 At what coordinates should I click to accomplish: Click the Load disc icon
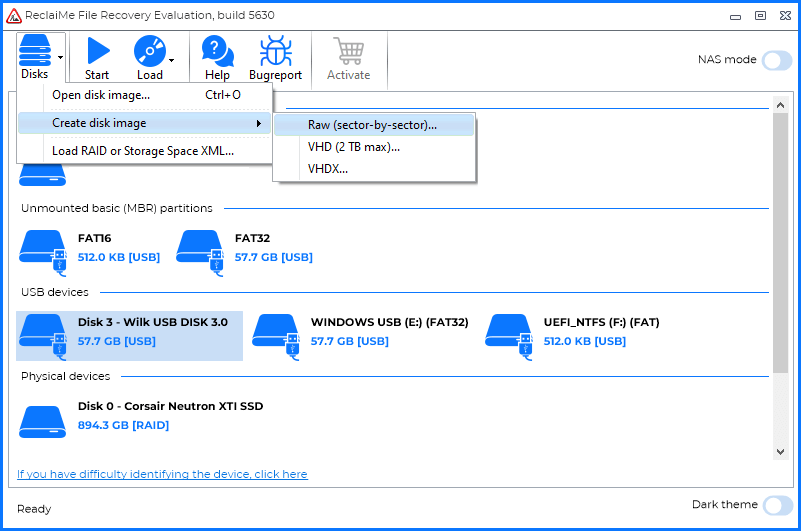pyautogui.click(x=150, y=51)
